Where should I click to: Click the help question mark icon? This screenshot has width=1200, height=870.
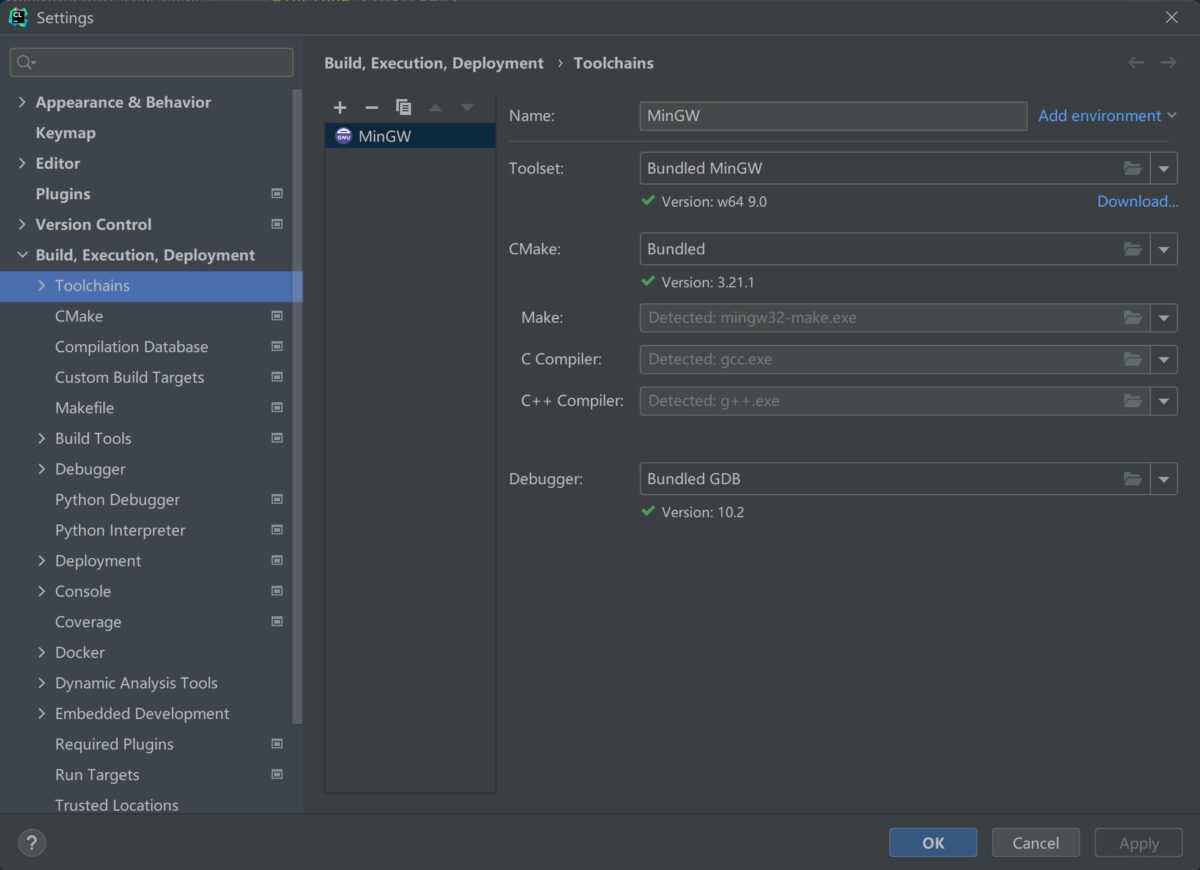32,843
